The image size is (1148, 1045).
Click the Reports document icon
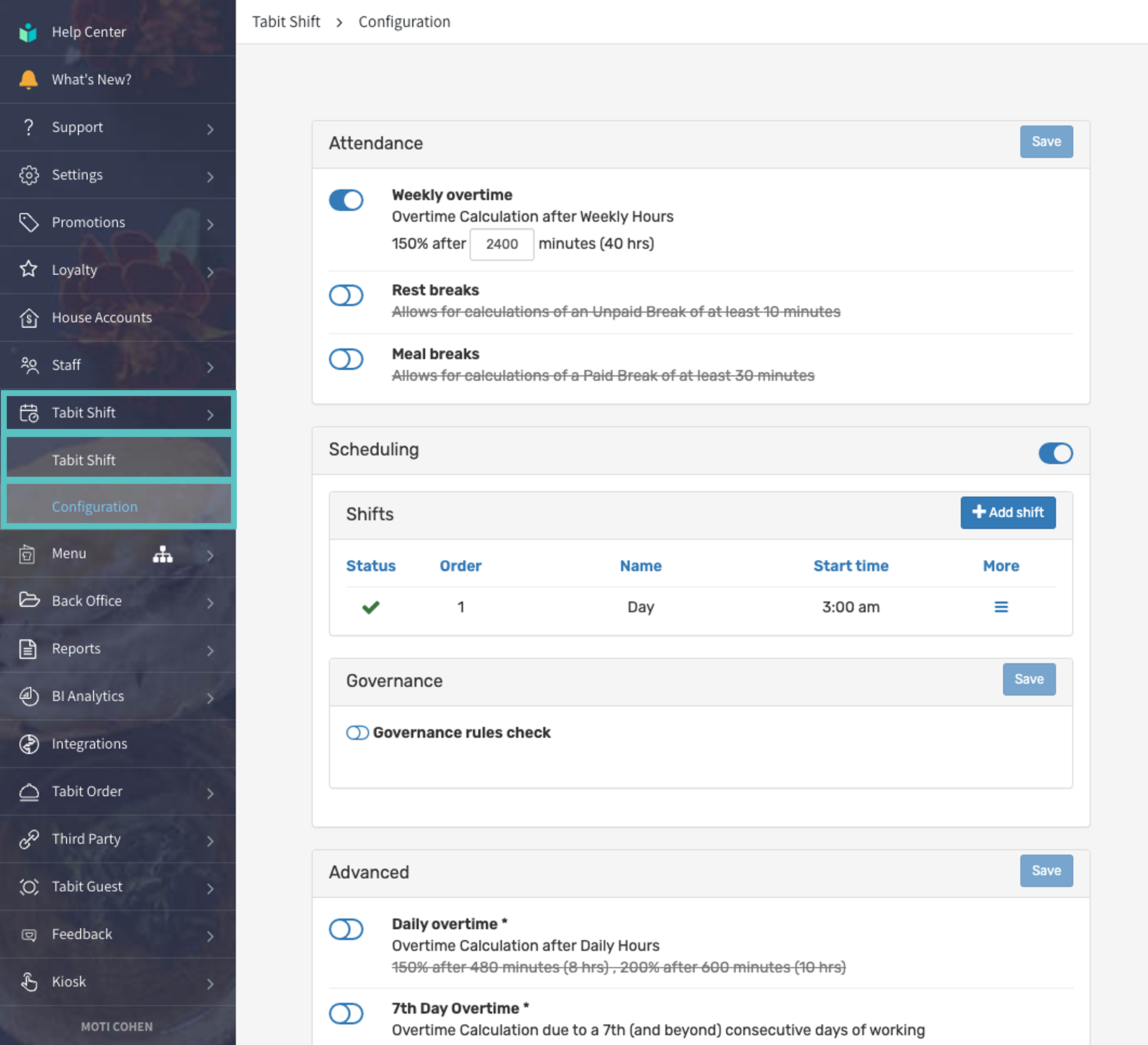click(x=28, y=649)
